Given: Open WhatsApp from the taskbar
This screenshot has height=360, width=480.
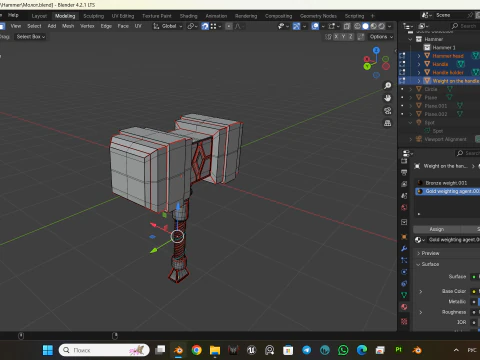Looking at the screenshot, I should pos(343,350).
